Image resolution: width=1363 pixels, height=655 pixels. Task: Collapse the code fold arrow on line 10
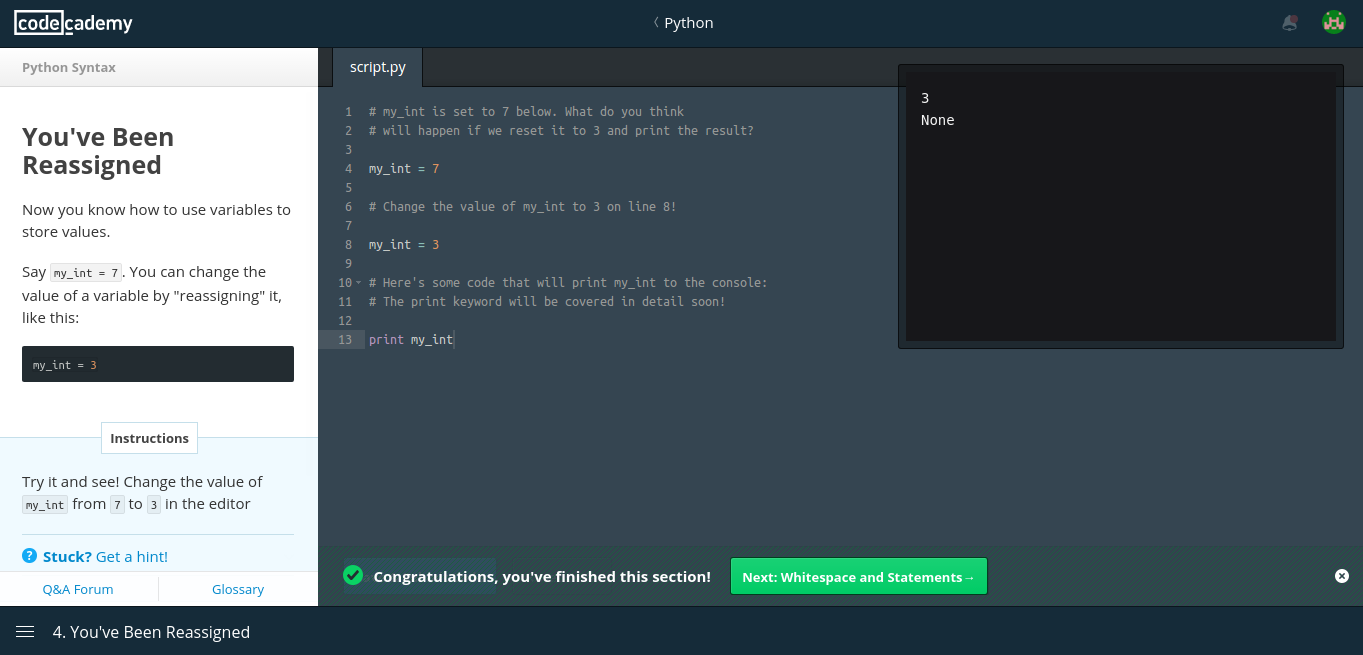[358, 283]
